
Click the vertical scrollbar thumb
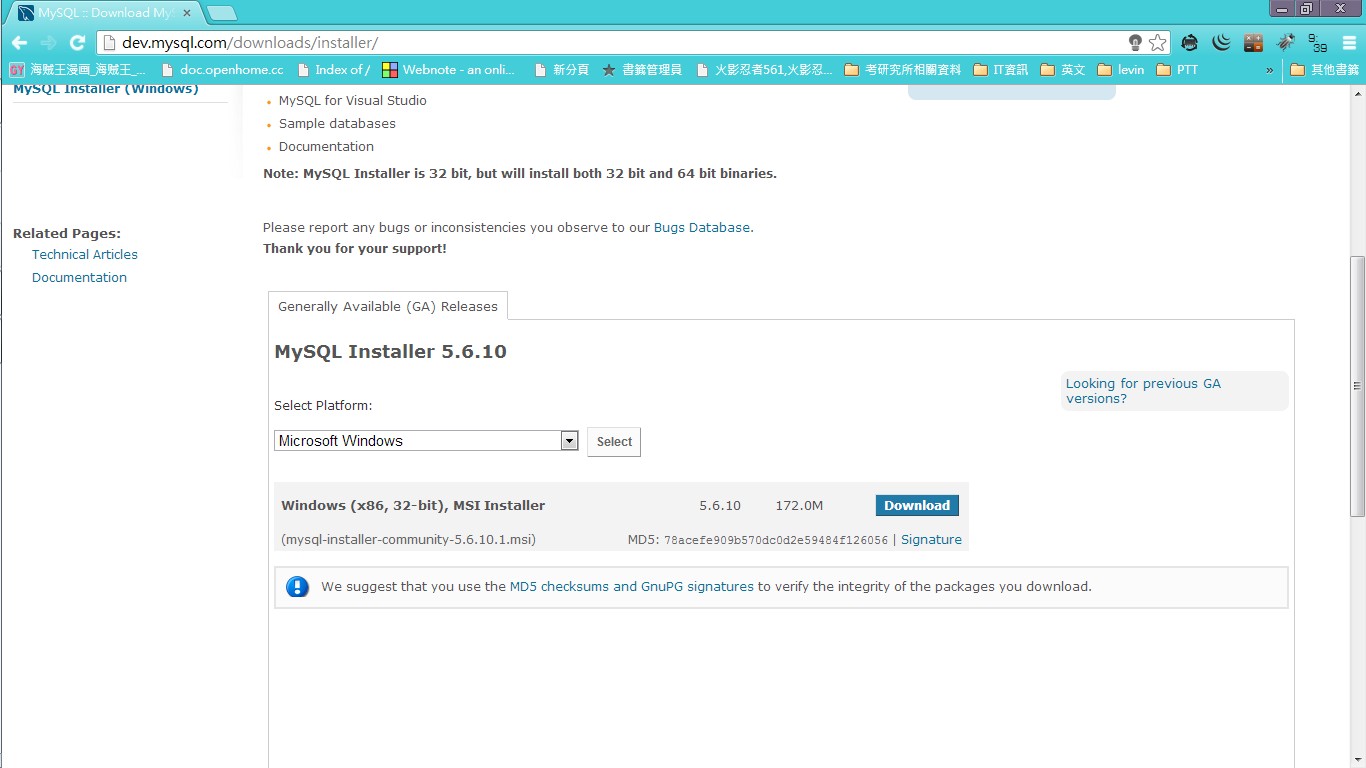[1357, 386]
